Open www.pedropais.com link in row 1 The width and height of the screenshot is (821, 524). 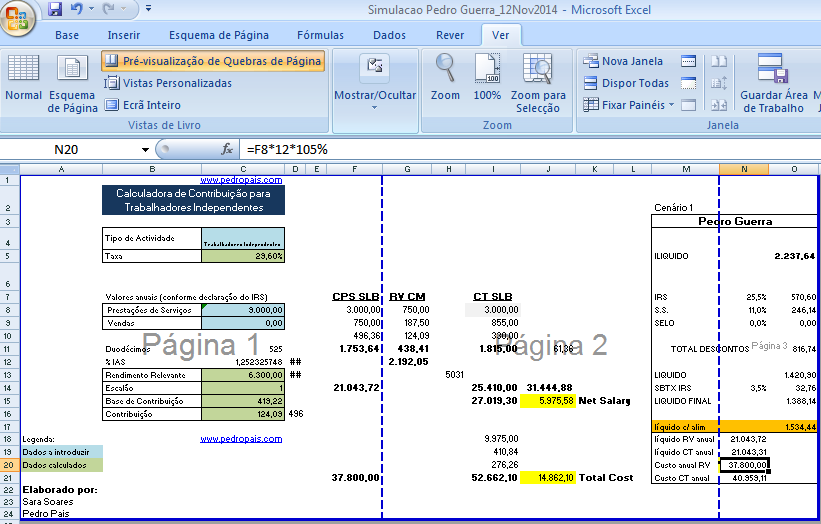coord(241,180)
